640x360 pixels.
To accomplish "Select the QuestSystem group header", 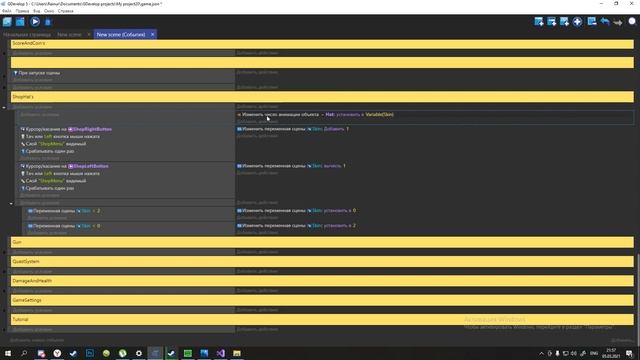I will coord(322,261).
